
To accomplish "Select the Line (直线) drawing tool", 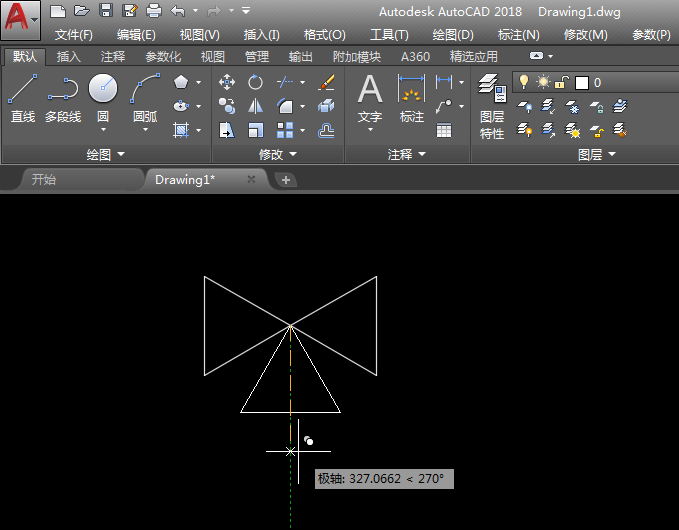I will click(x=22, y=90).
